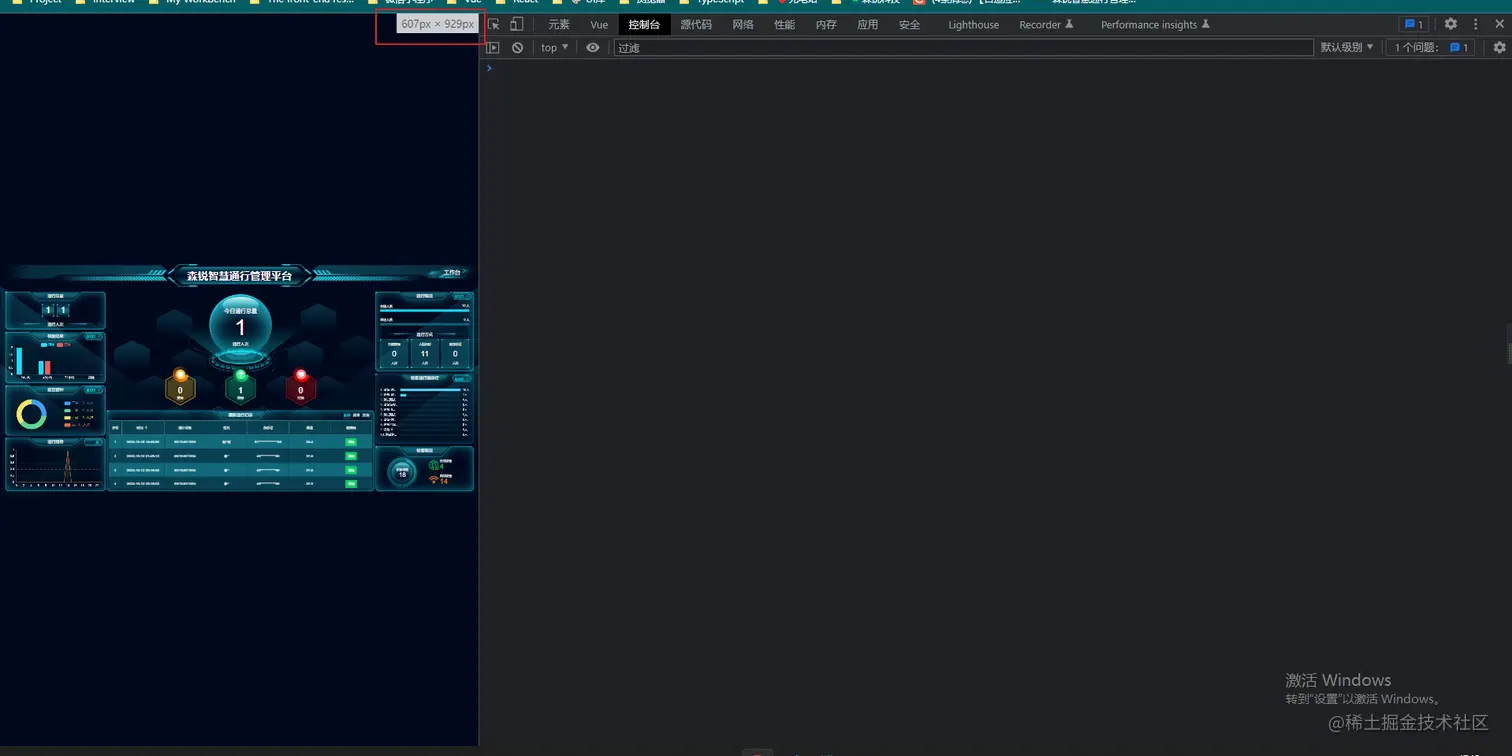1512x756 pixels.
Task: Show the console sidebar
Action: point(493,48)
